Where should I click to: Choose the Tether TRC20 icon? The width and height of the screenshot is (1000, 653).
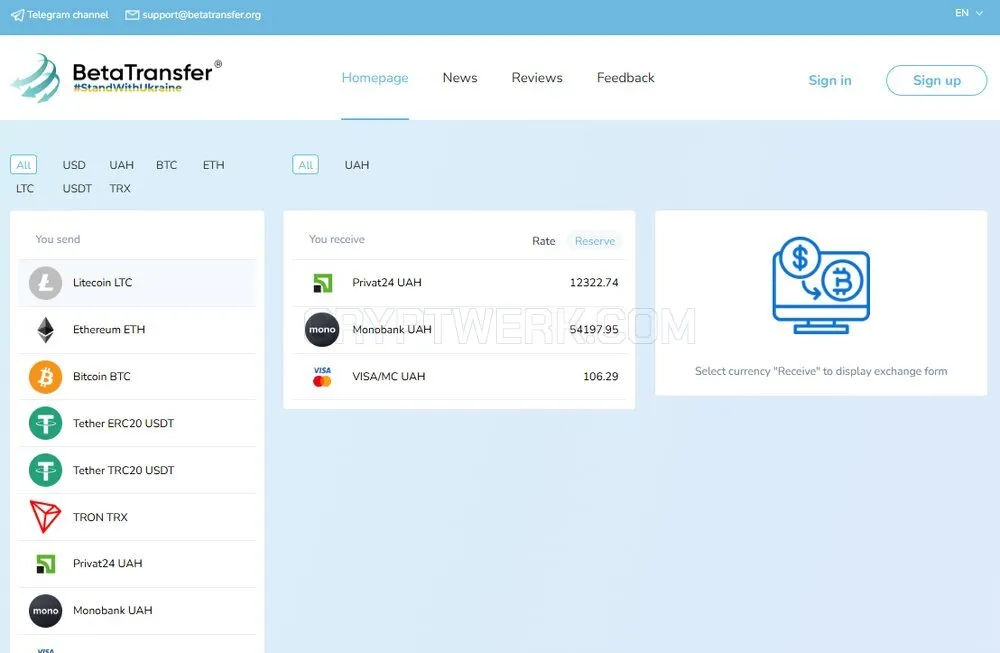[x=45, y=470]
